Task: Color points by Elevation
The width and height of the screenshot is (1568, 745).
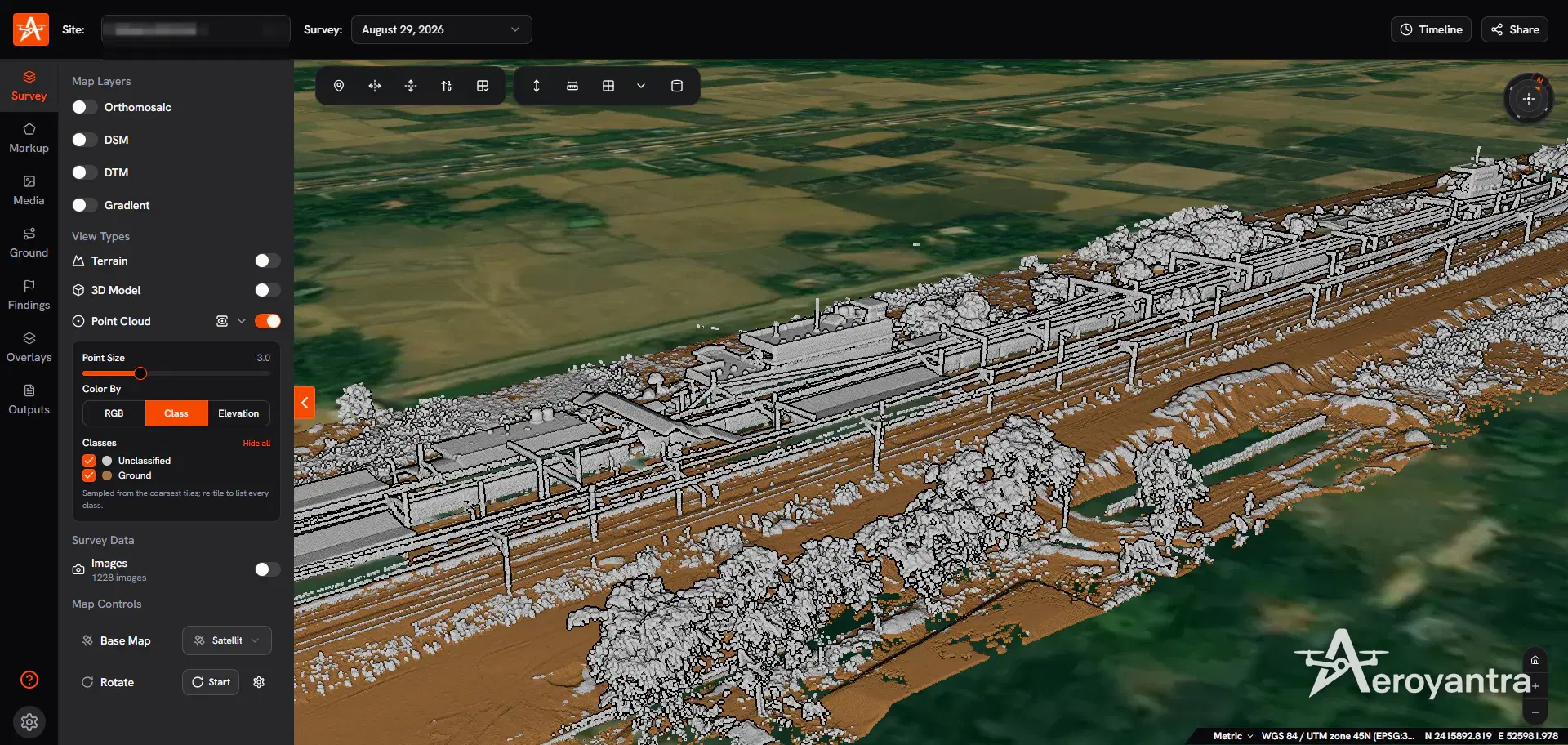Action: 238,413
